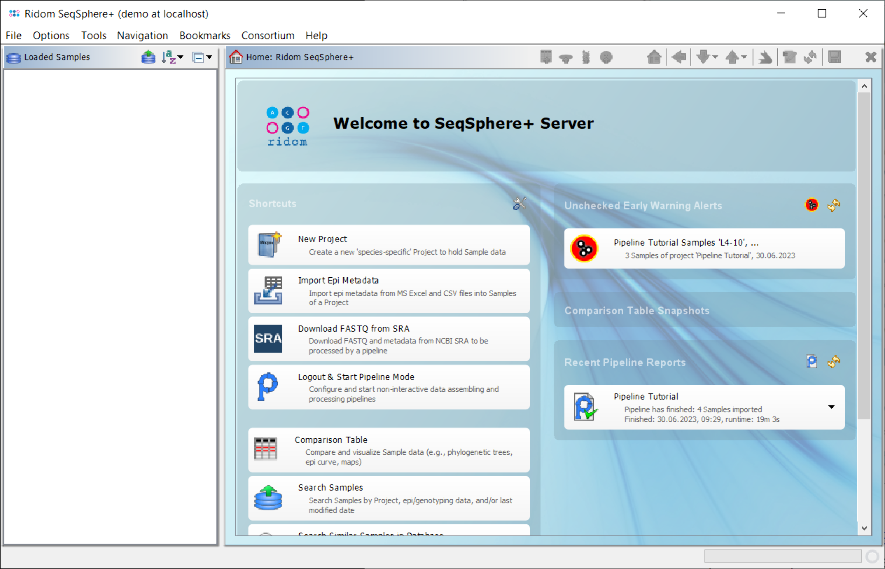
Task: Click the Search Samples icon in Loaded Samples header
Action: (148, 57)
